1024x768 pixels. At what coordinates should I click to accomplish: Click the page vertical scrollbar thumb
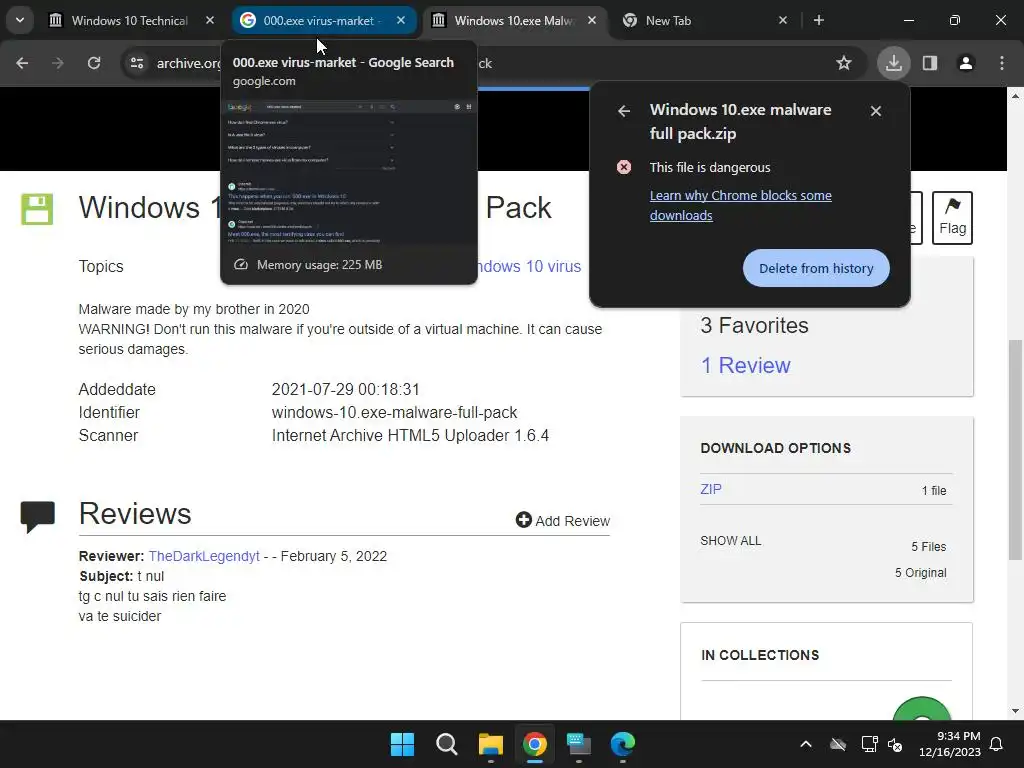(x=1015, y=449)
